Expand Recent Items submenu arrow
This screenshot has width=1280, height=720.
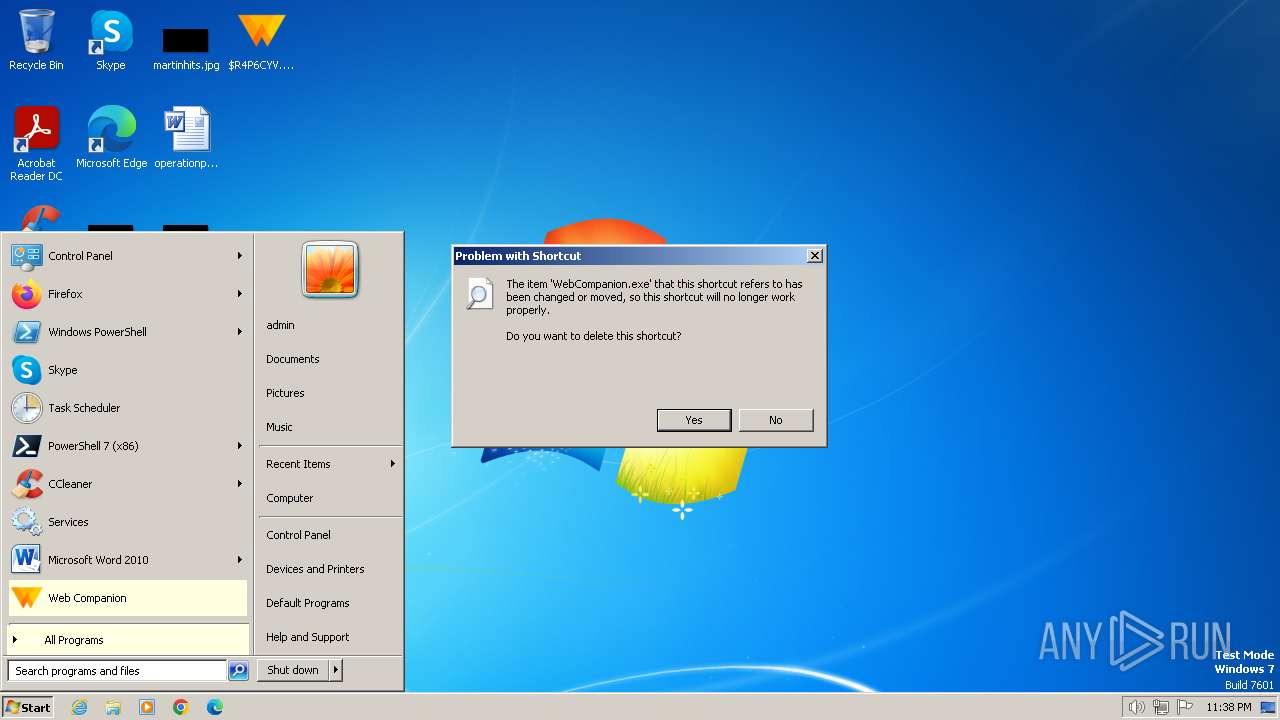393,464
